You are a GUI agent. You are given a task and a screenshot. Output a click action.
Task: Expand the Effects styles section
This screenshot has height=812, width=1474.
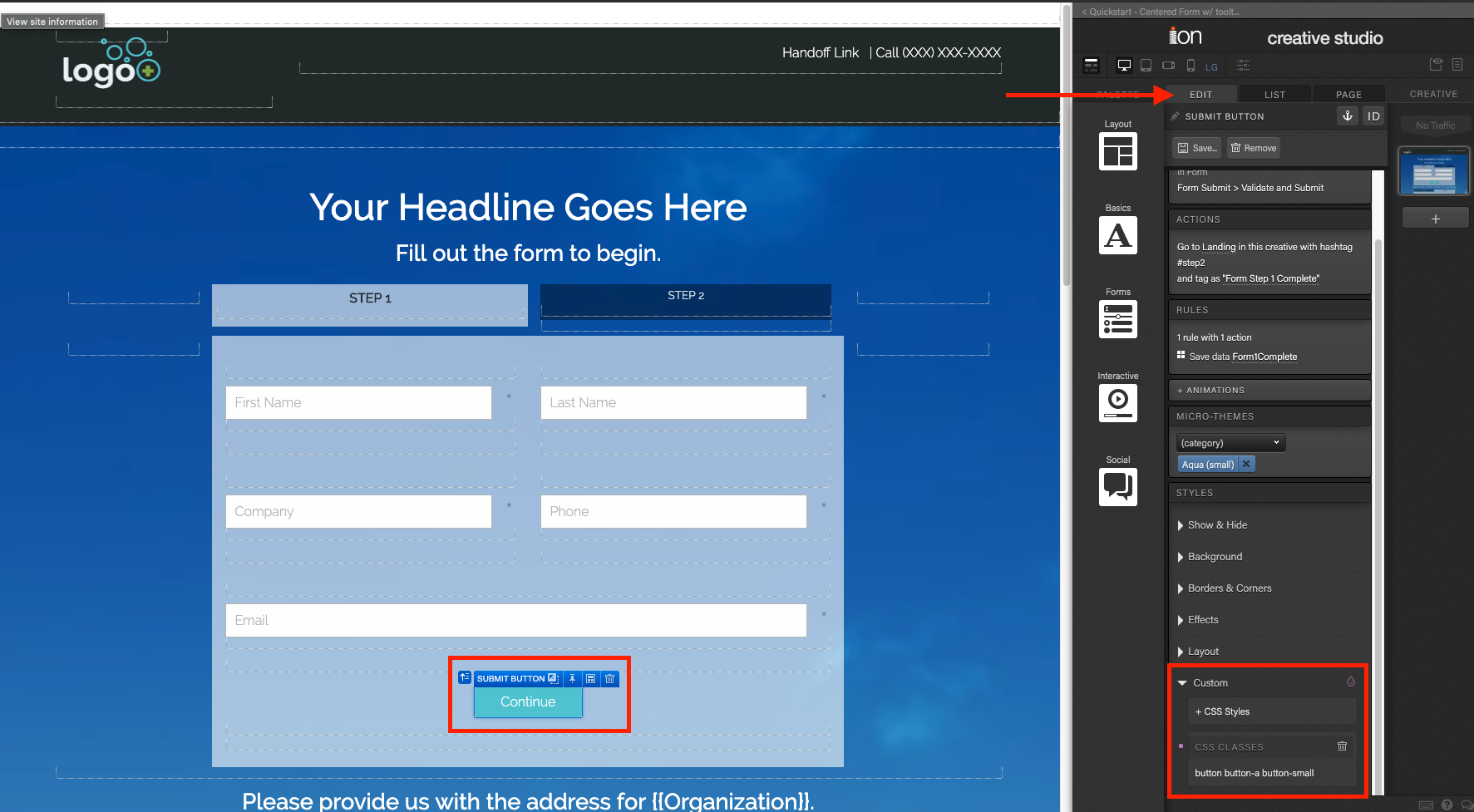click(x=1197, y=620)
